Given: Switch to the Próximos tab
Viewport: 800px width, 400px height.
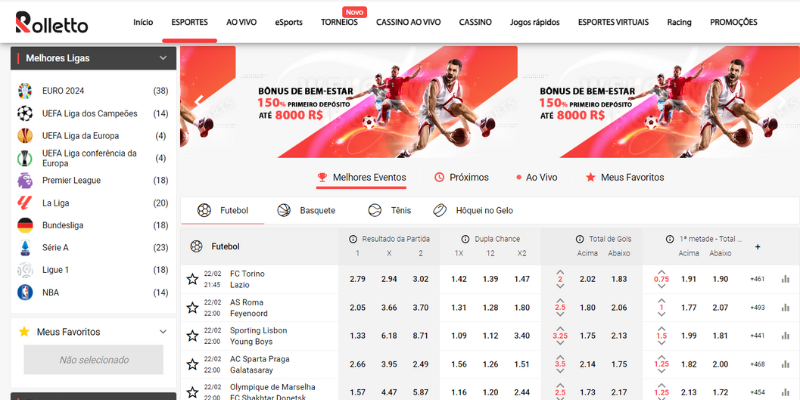Looking at the screenshot, I should point(462,177).
